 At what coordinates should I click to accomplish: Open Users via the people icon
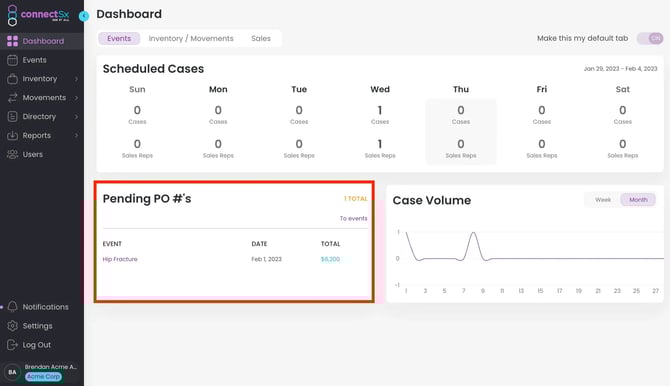click(12, 154)
